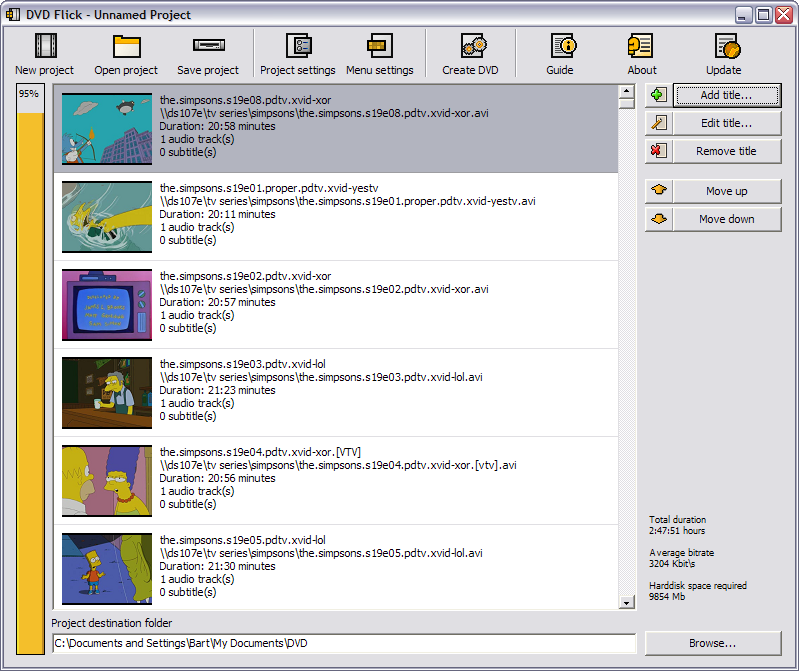Screen dimensions: 799x671
Task: Click the Move up arrow icon
Action: [x=658, y=191]
